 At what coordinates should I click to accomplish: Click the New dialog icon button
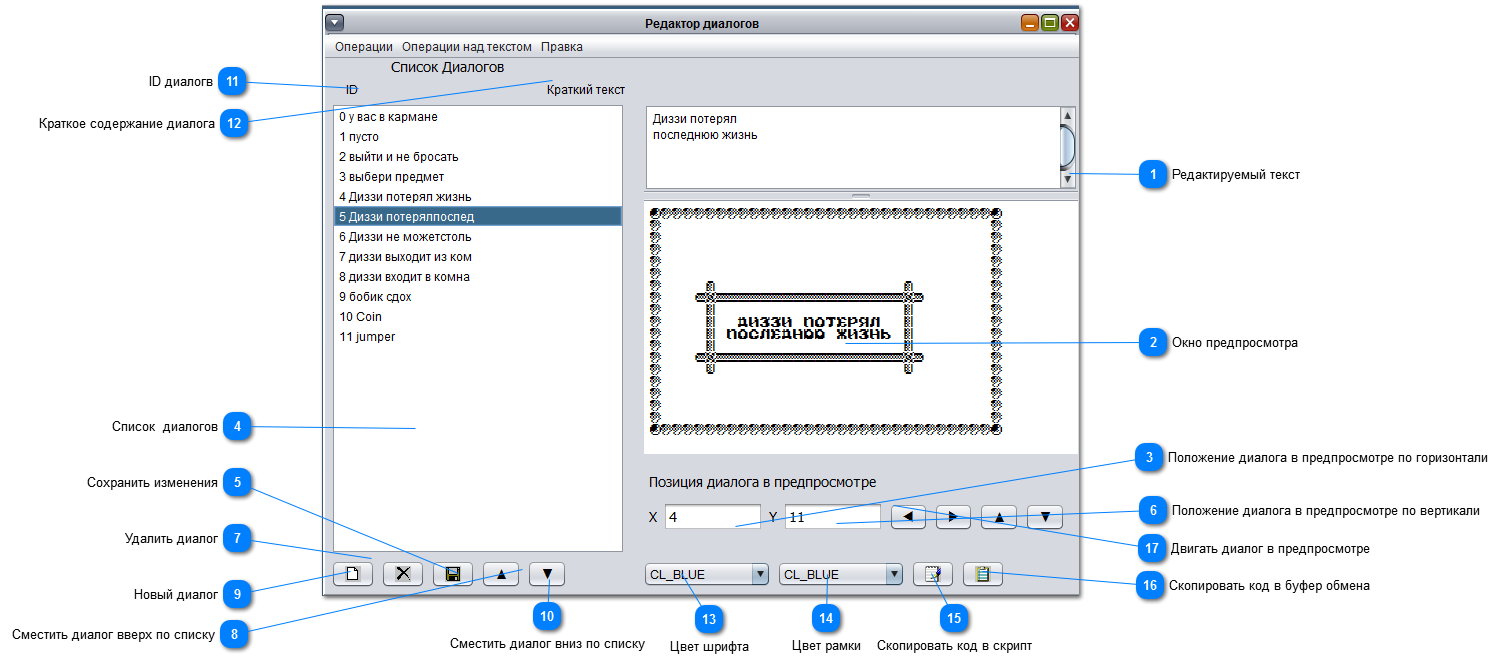352,574
